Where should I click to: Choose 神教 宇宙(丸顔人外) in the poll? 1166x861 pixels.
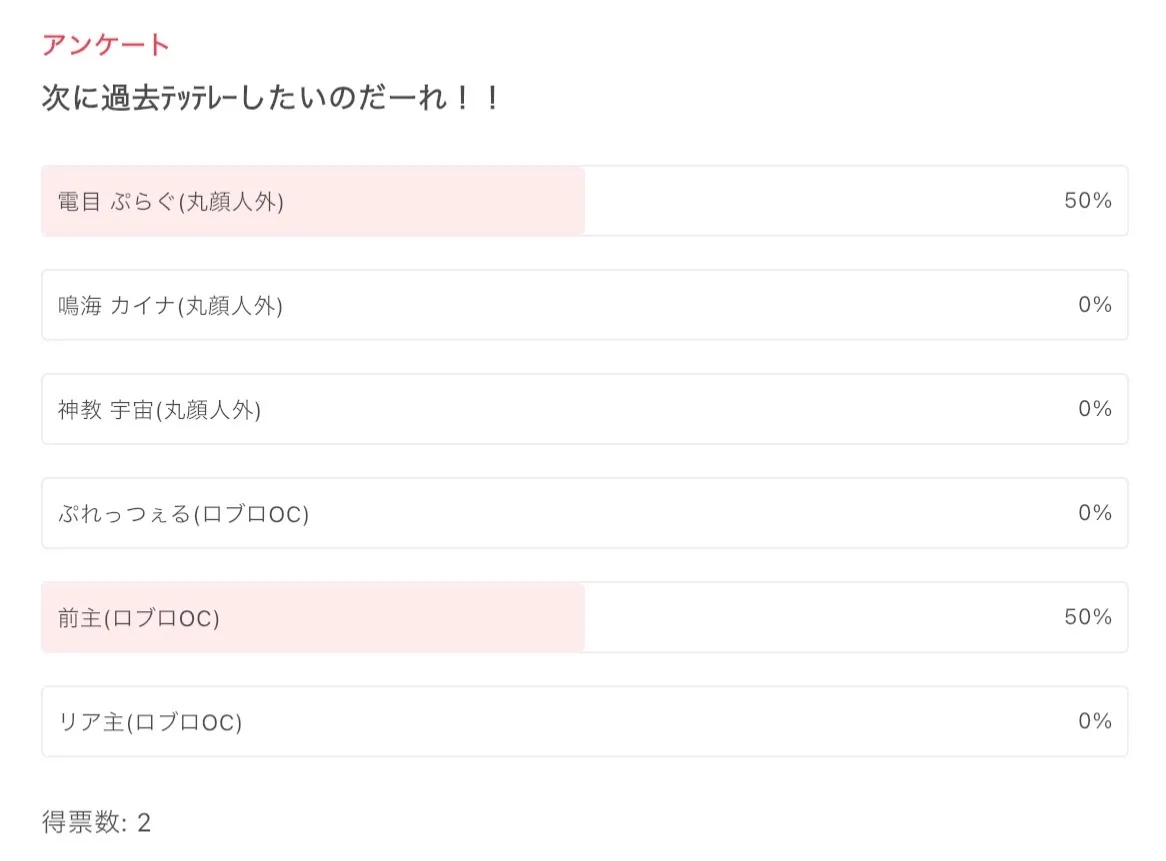160,409
